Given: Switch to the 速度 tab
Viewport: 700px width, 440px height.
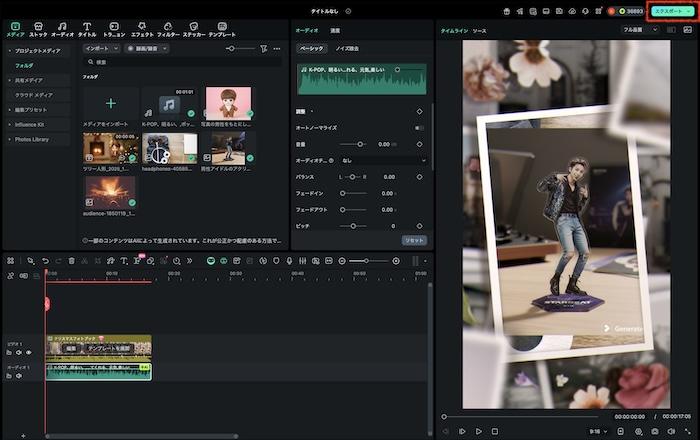Looking at the screenshot, I should (335, 30).
